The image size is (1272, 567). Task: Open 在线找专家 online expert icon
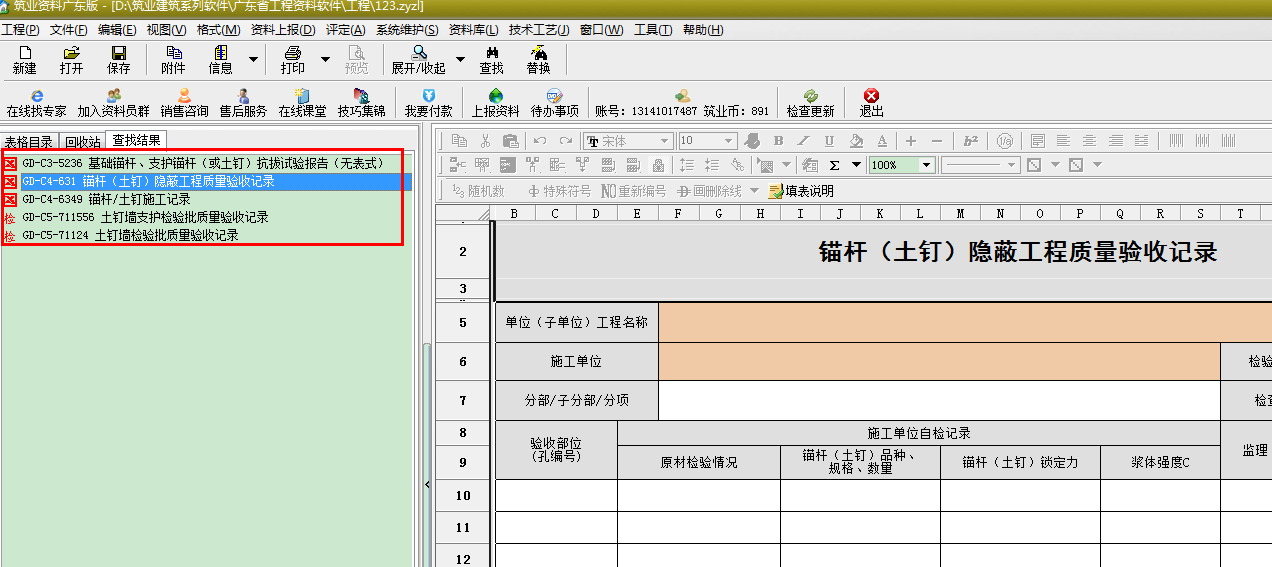[x=36, y=103]
